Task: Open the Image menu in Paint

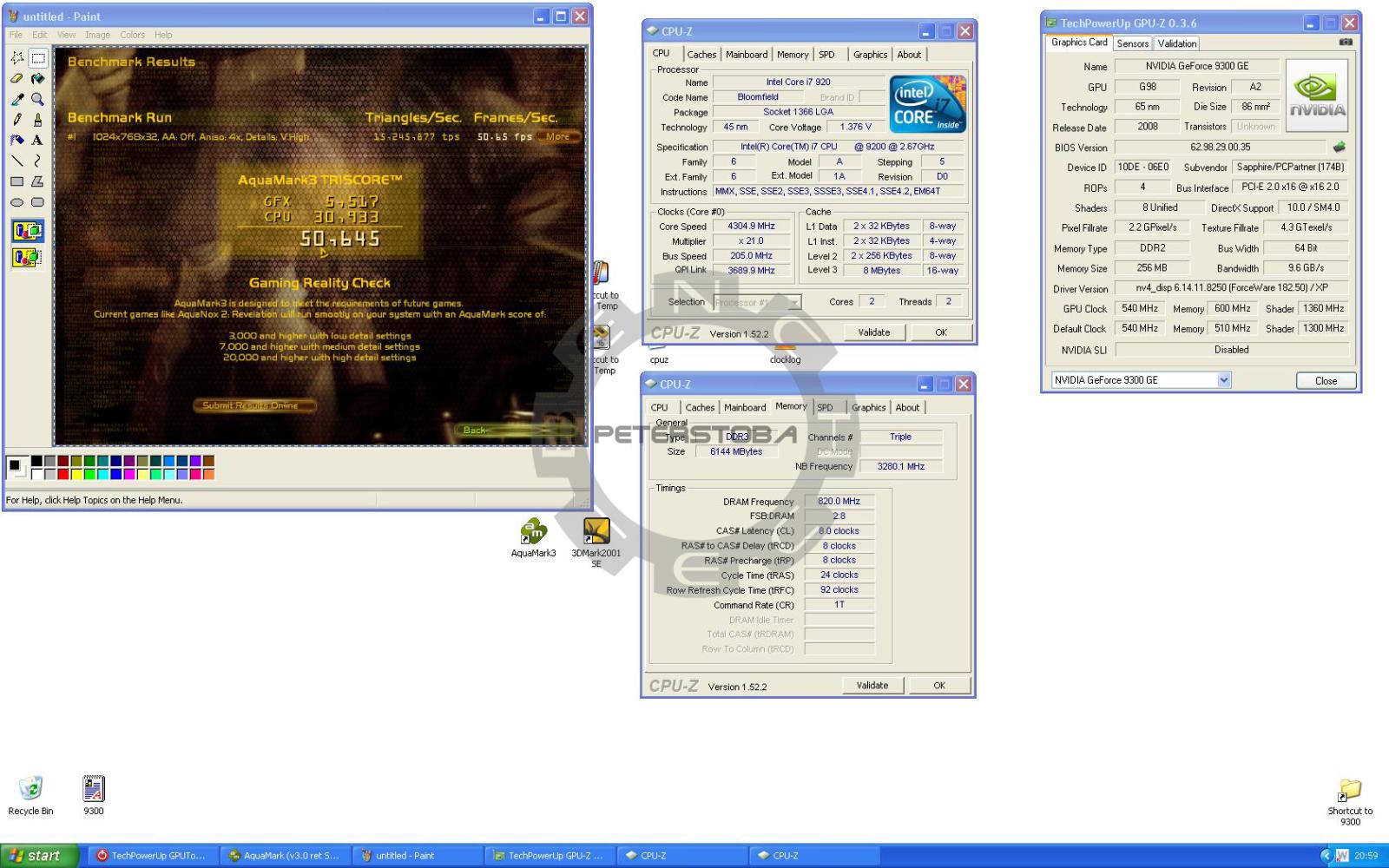Action: click(97, 35)
